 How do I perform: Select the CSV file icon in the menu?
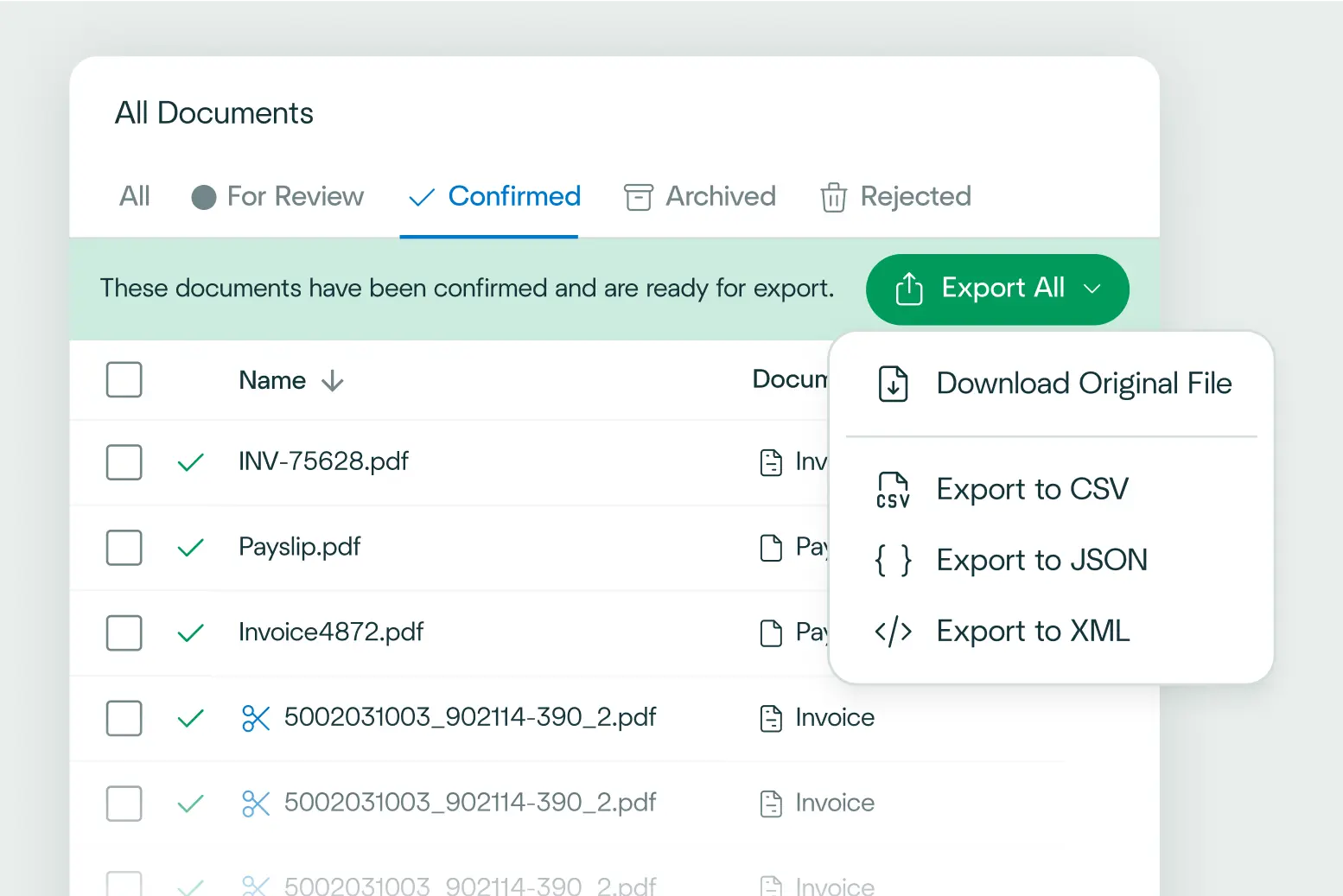[893, 488]
